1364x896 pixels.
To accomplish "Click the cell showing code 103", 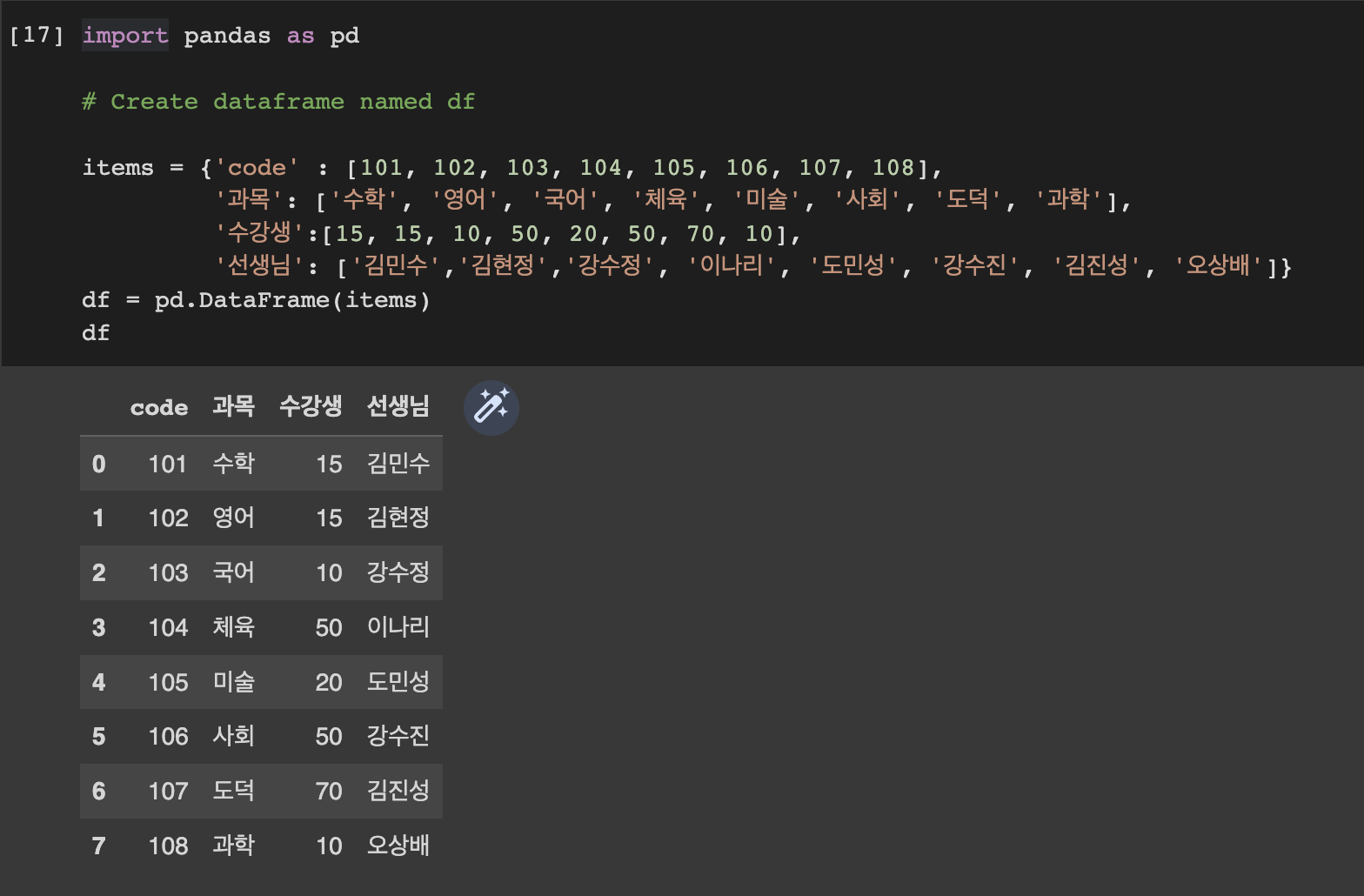I will pos(168,572).
